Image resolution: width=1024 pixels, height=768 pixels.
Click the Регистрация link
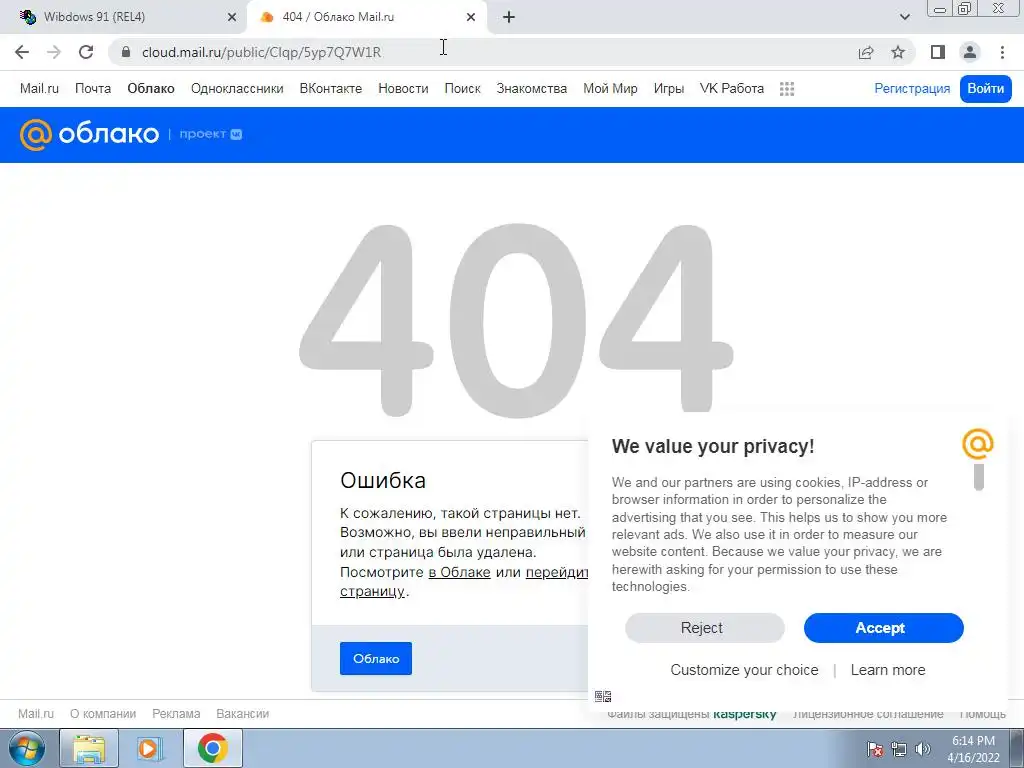tap(912, 89)
